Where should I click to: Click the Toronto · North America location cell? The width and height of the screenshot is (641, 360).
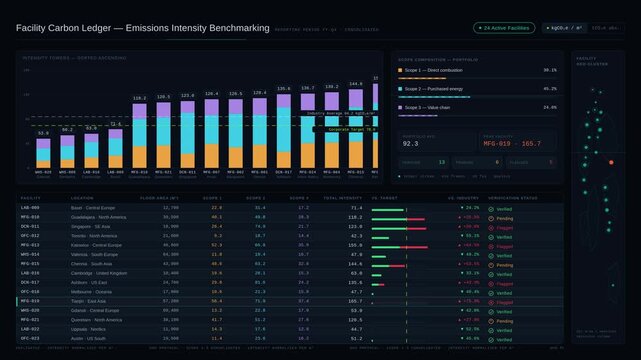(94, 236)
